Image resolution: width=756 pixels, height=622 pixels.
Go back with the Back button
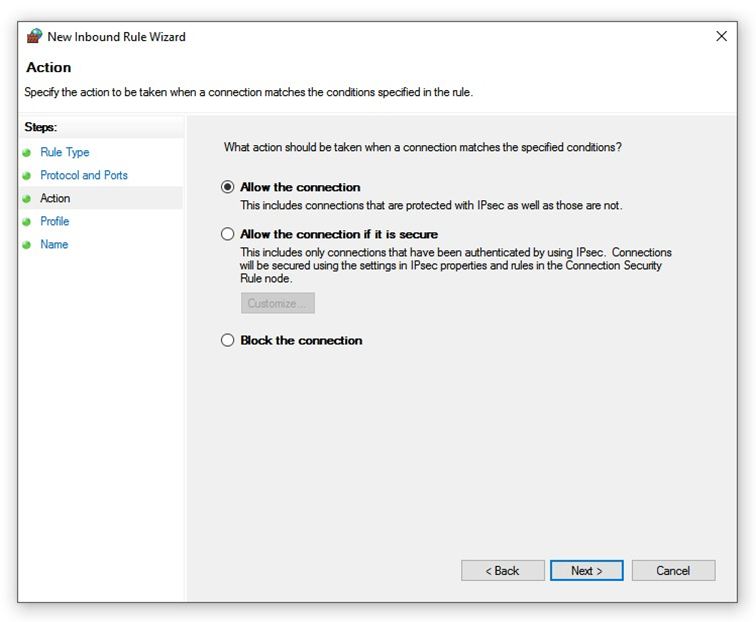click(x=503, y=570)
